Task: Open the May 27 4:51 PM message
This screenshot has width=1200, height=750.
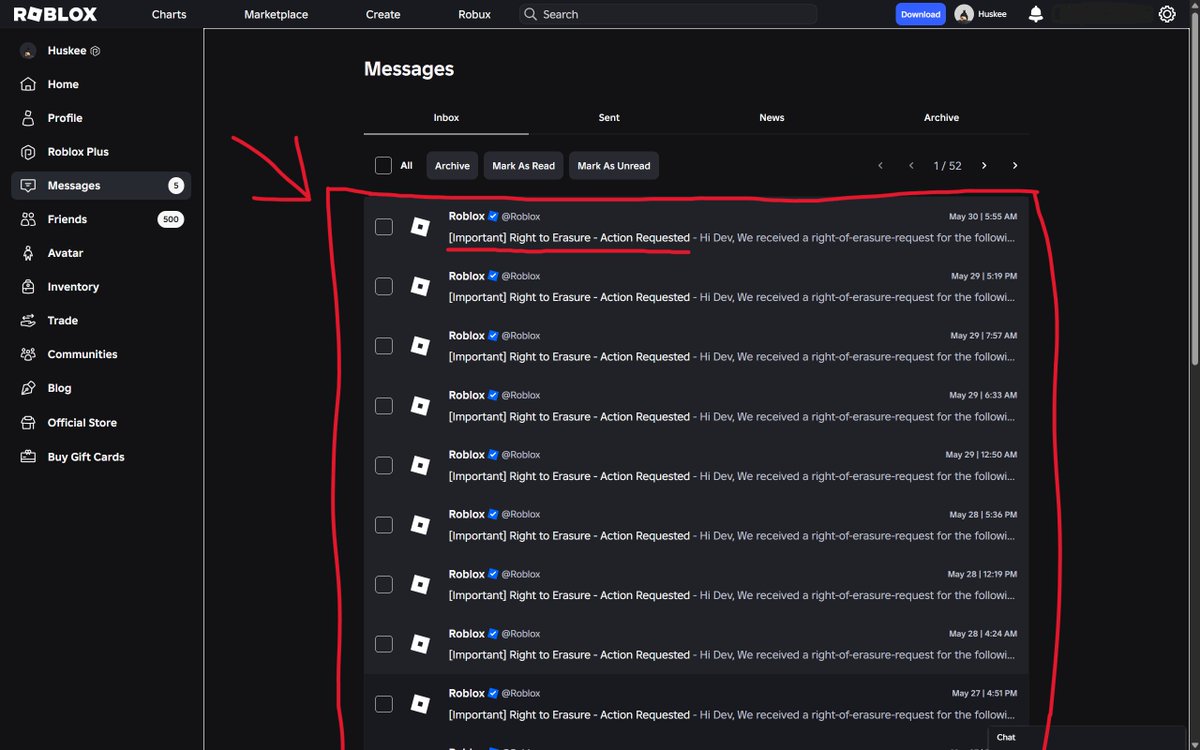Action: point(696,704)
